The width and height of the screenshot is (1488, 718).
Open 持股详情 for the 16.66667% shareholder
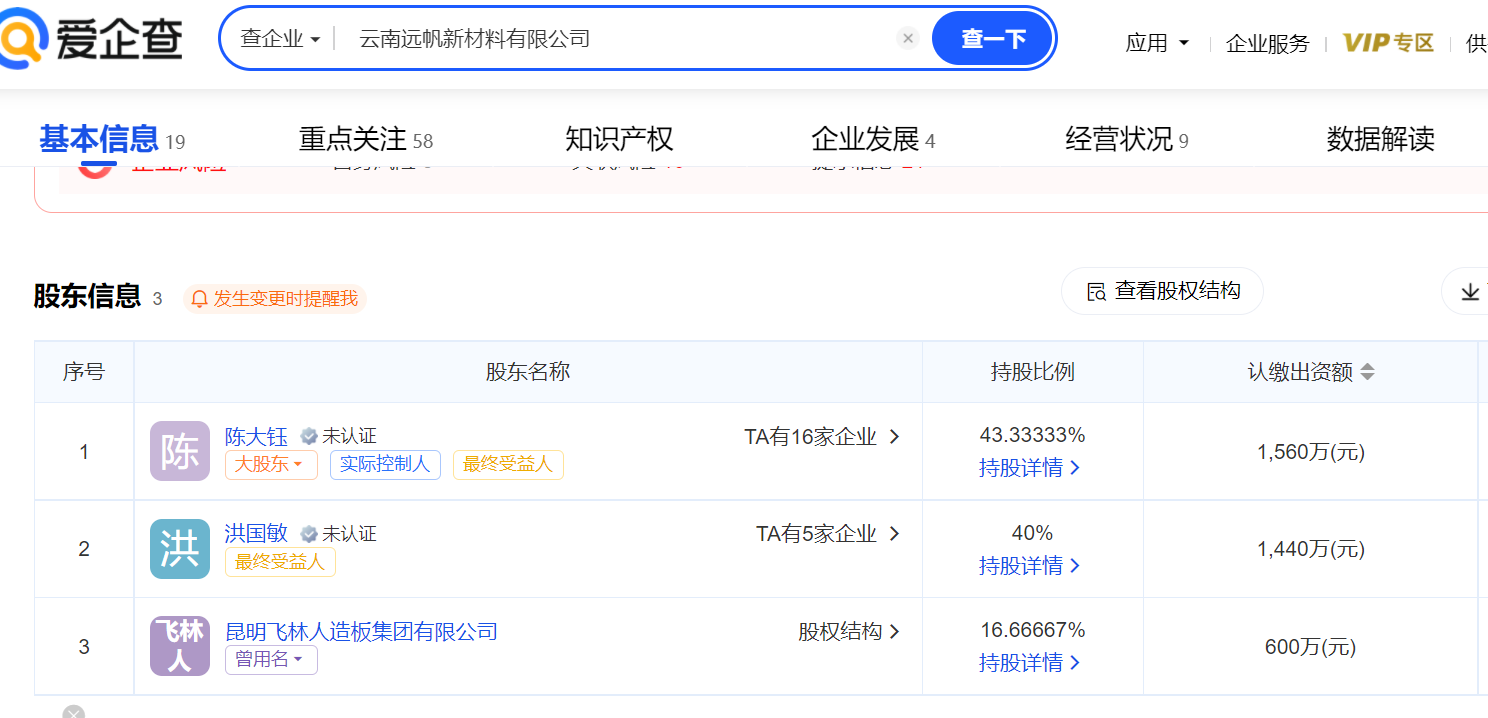click(1030, 663)
